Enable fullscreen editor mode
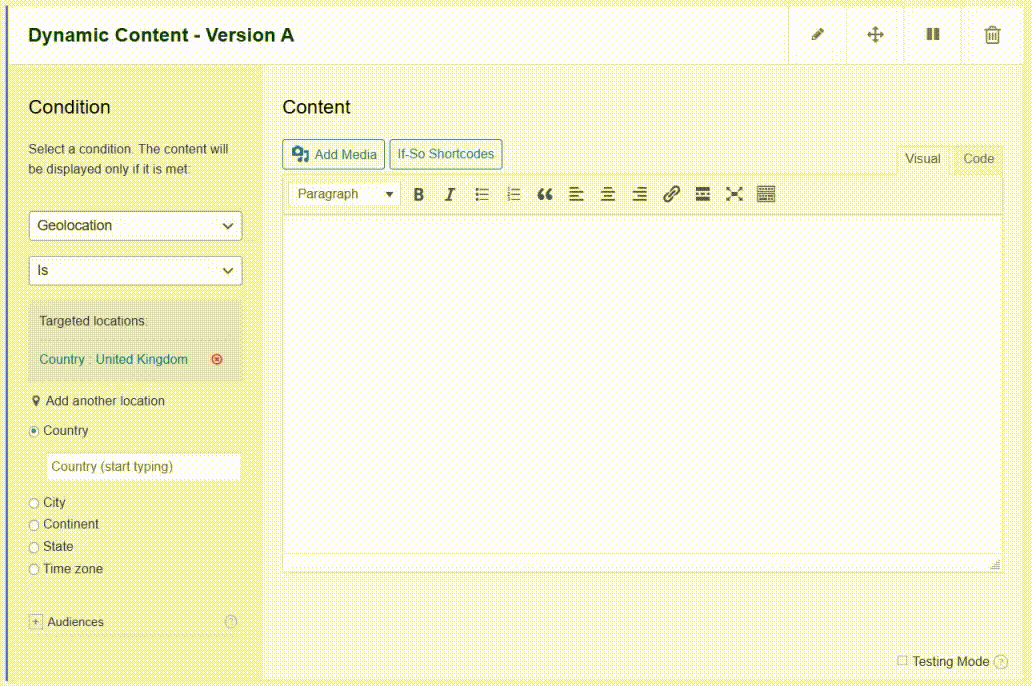1032x686 pixels. point(734,194)
